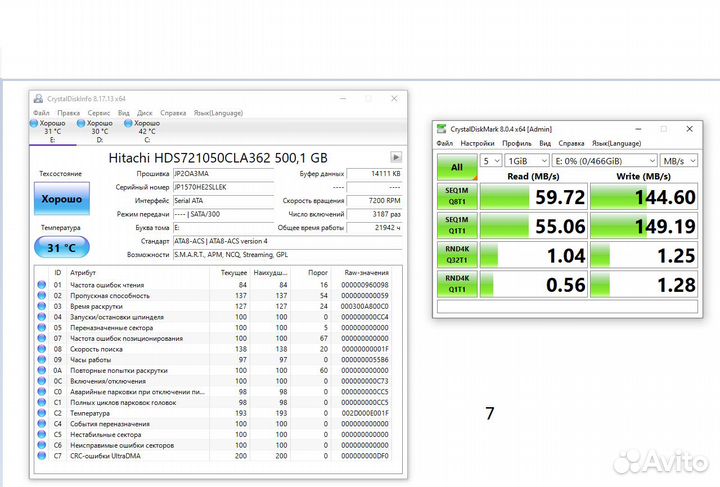
Task: Open the Справка menu in CrystalDiskMark
Action: point(571,143)
